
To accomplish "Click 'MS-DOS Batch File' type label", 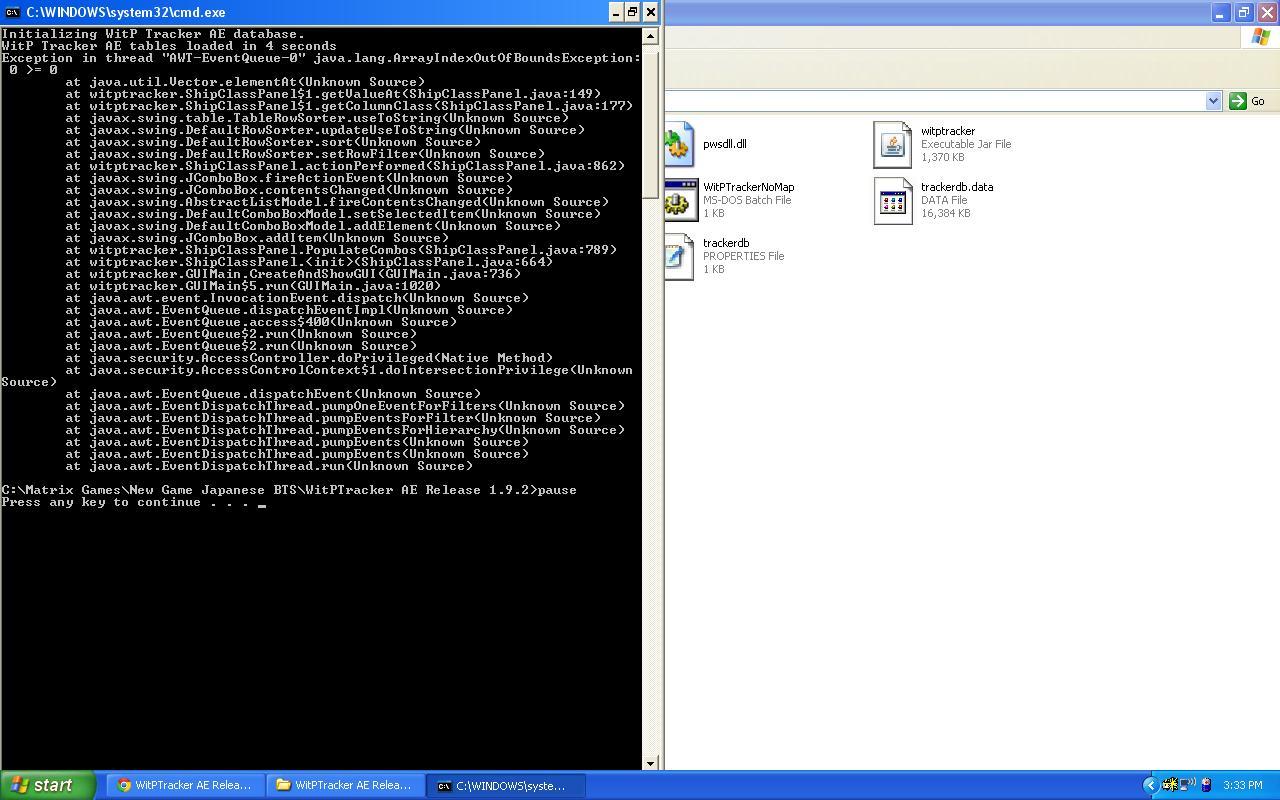I will pyautogui.click(x=747, y=200).
